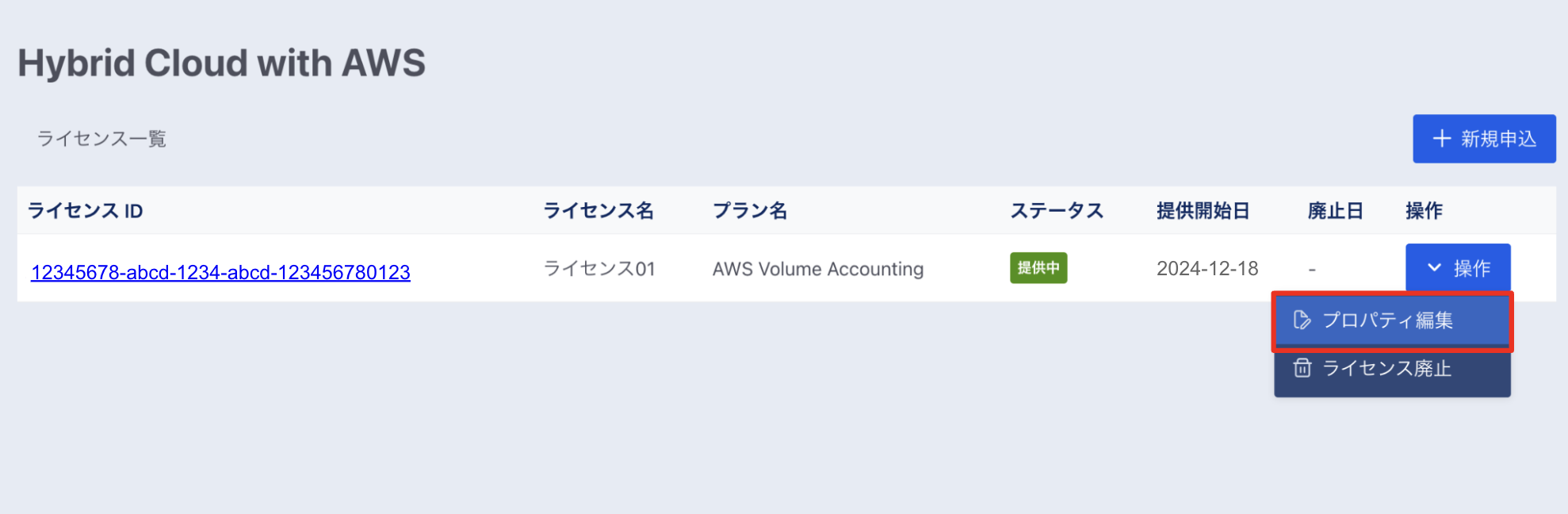Select プロパティ編集 from the dropdown menu
The width and height of the screenshot is (1568, 514).
1392,320
